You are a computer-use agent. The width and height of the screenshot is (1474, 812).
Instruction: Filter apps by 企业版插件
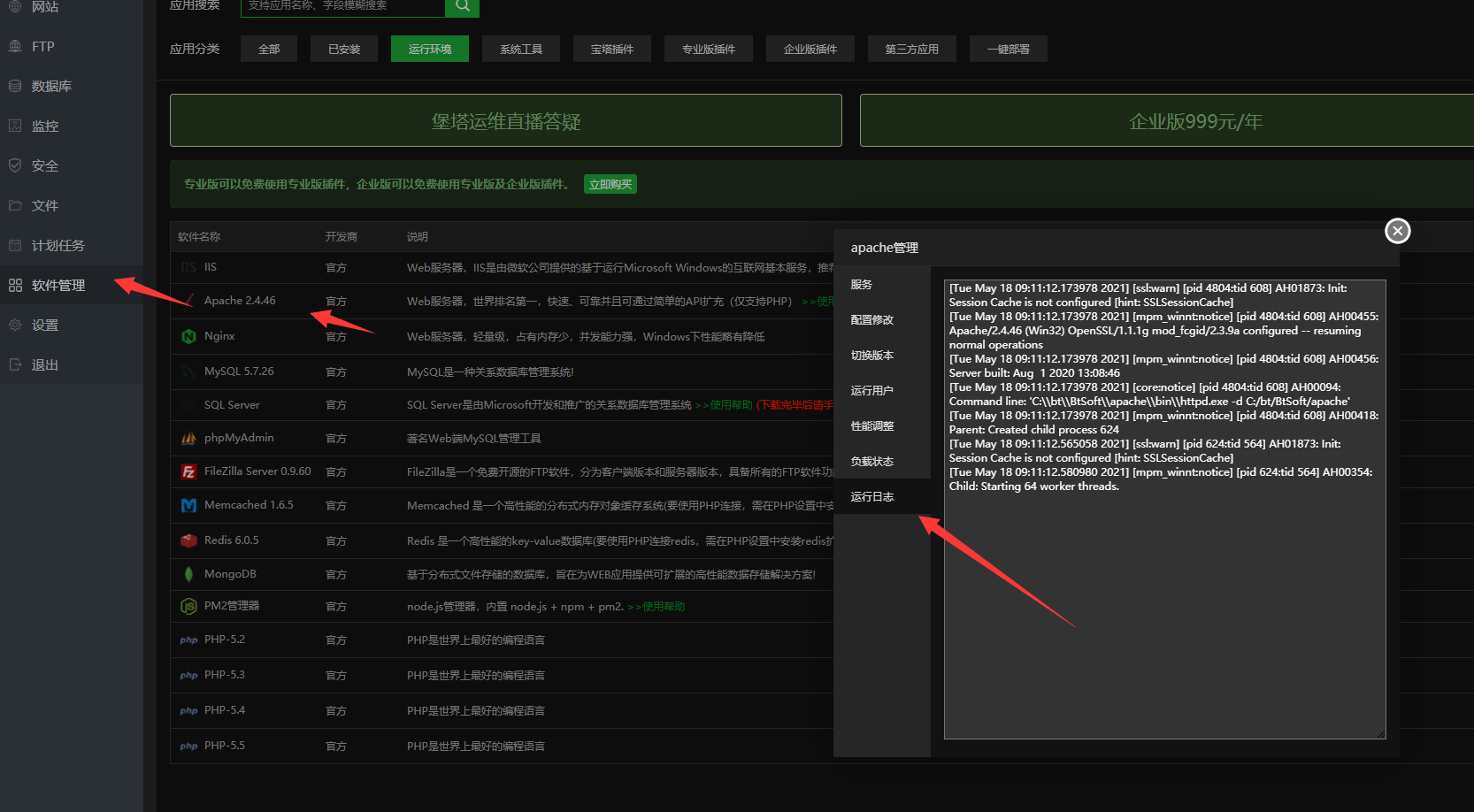pyautogui.click(x=810, y=49)
